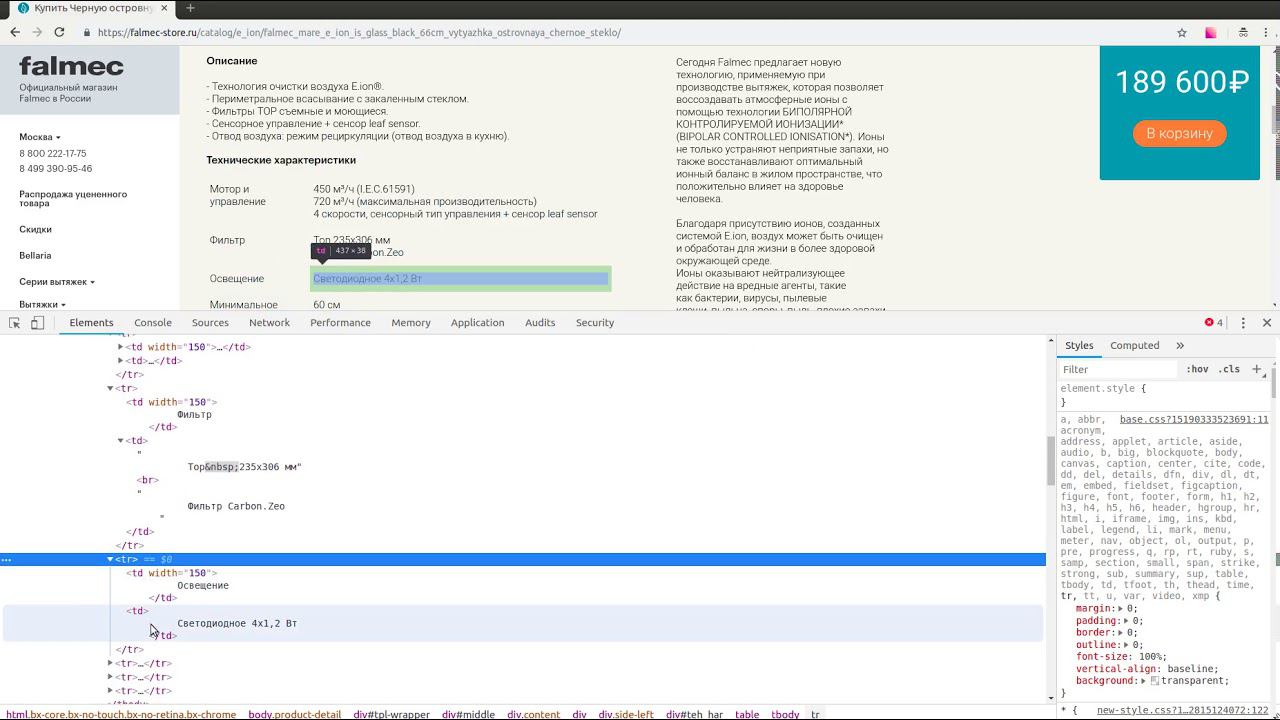Open the Chrome three-dot menu
1280x720 pixels.
coord(1267,32)
